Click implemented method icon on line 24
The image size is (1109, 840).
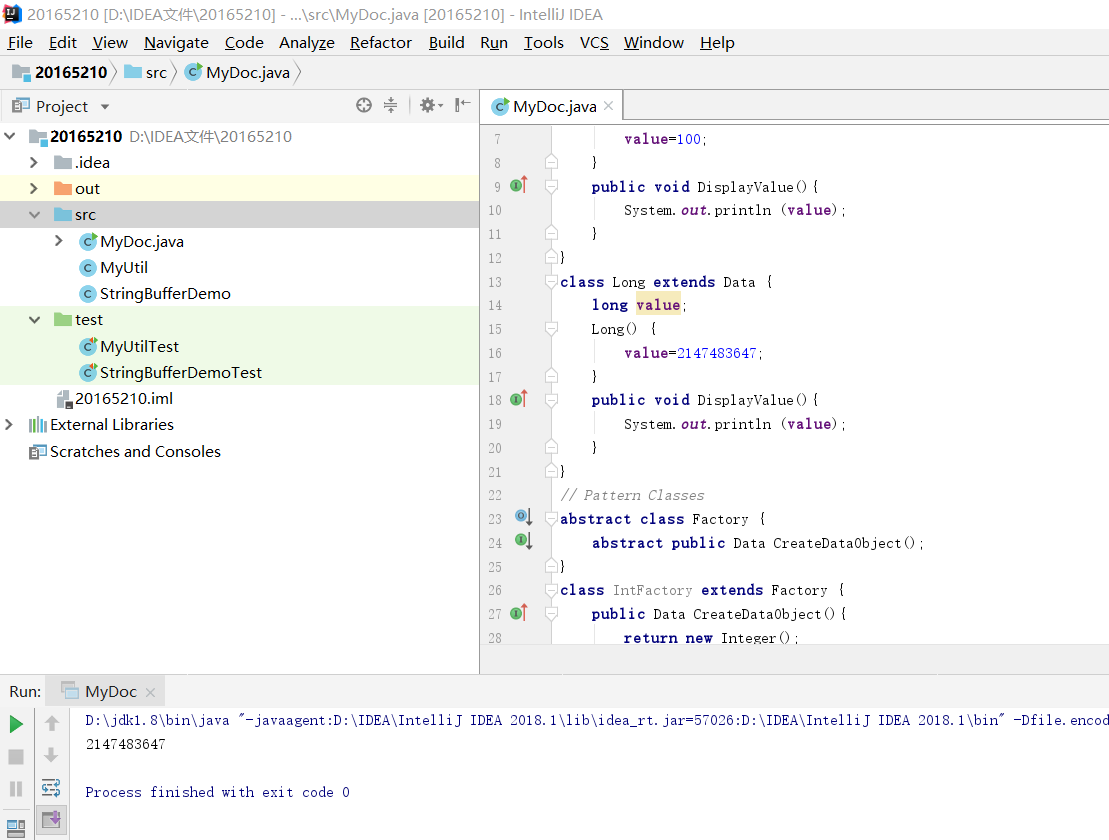523,541
